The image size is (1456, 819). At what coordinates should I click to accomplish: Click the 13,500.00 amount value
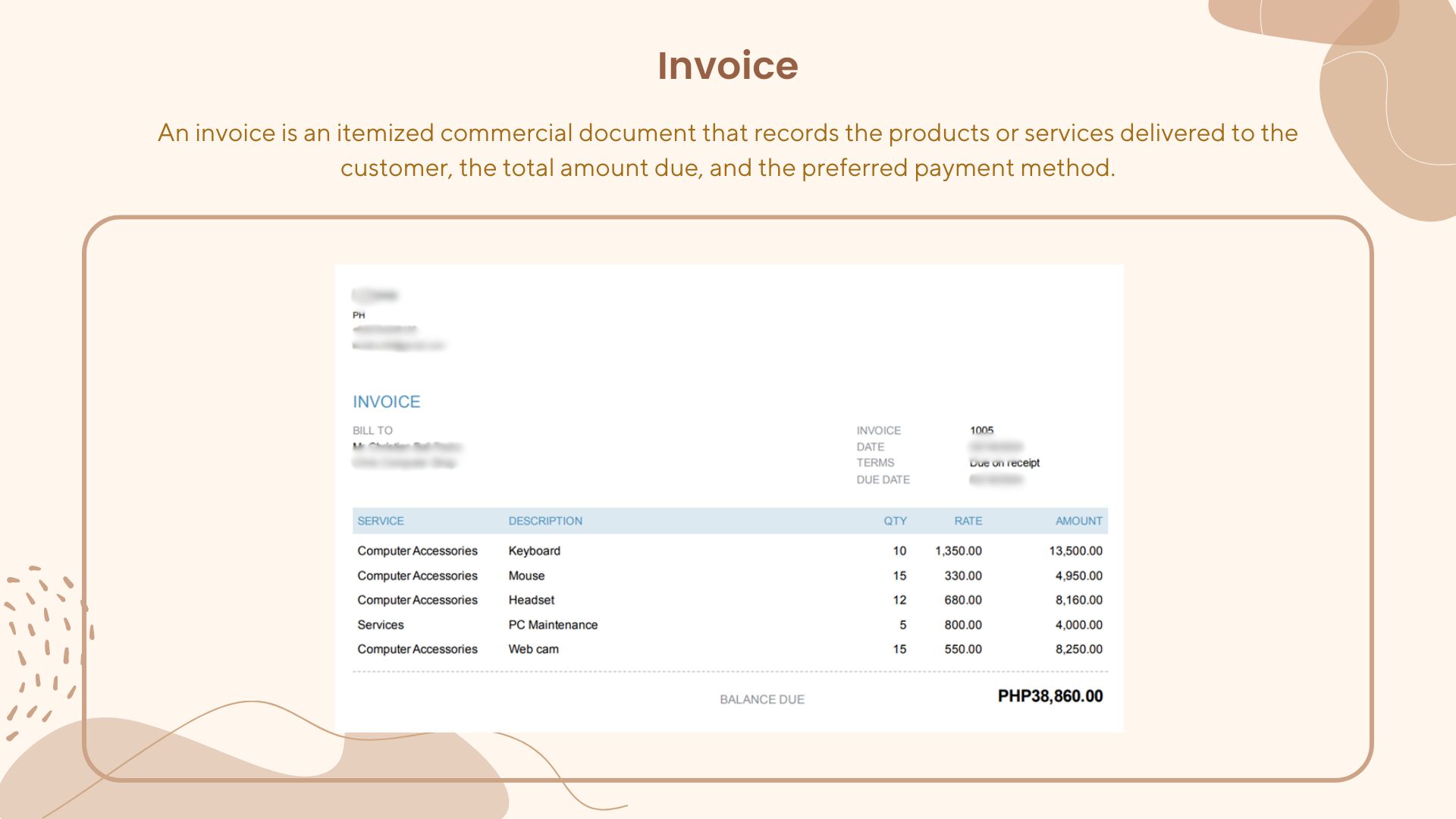[1075, 551]
